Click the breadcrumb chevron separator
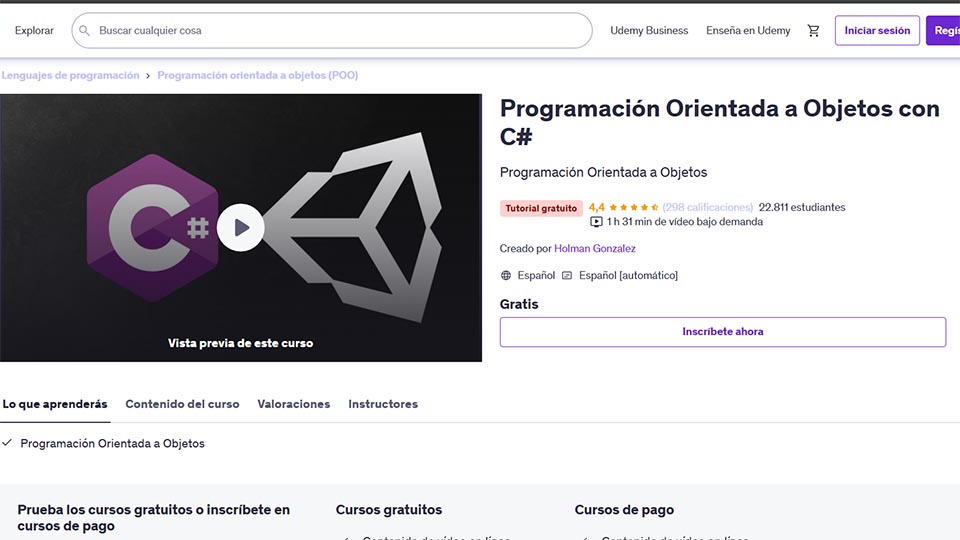The height and width of the screenshot is (540, 960). click(149, 76)
